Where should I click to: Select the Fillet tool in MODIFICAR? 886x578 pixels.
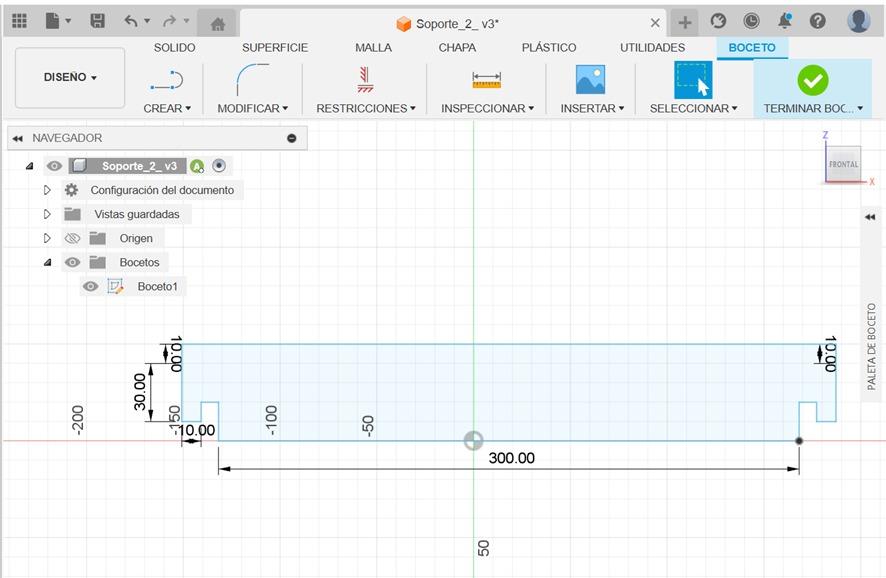(252, 80)
